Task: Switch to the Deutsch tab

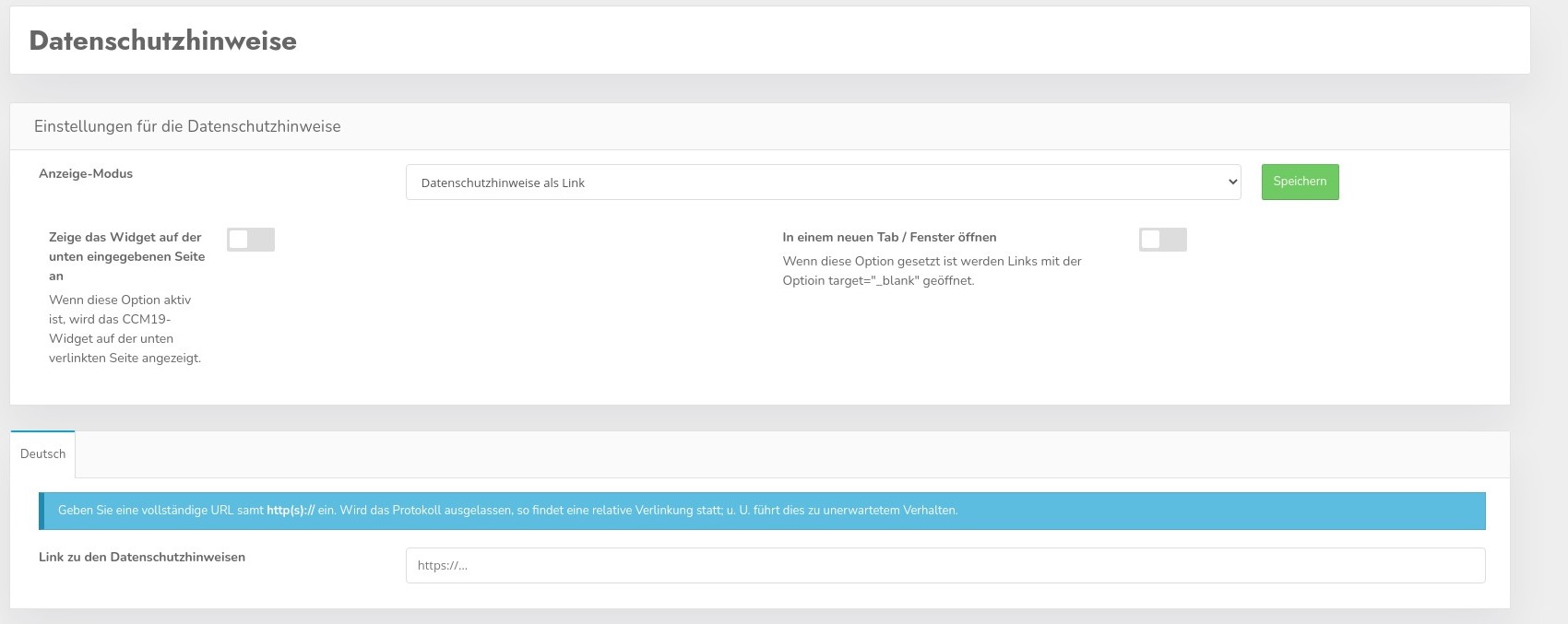Action: (42, 454)
